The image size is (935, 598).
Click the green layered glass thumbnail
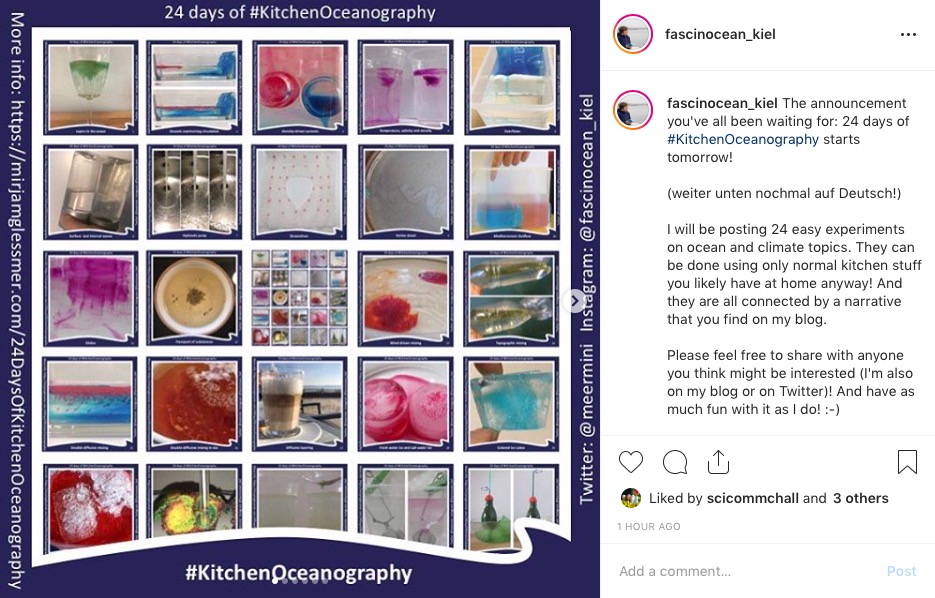[x=91, y=87]
